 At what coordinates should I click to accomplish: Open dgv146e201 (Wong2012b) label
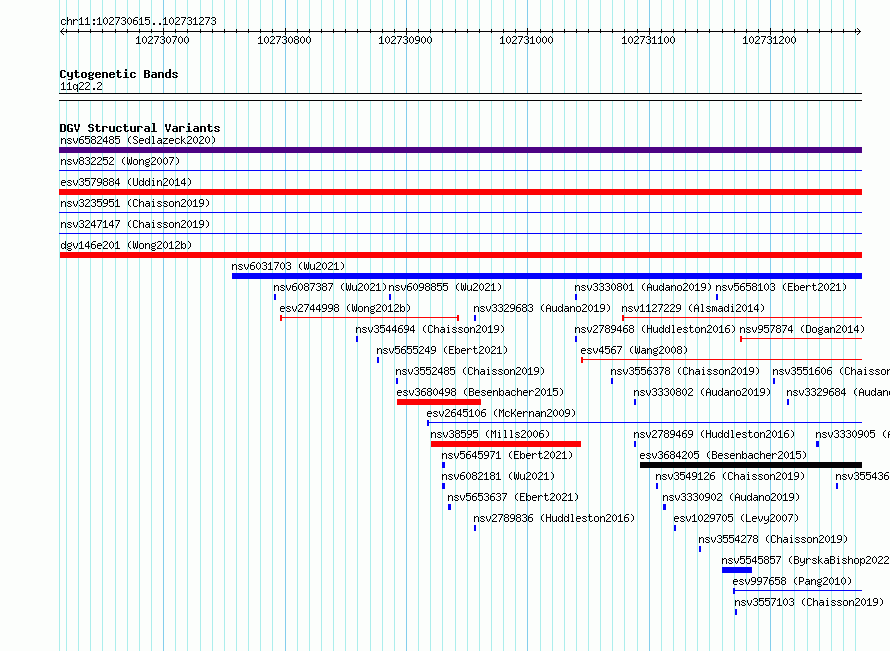pos(126,245)
